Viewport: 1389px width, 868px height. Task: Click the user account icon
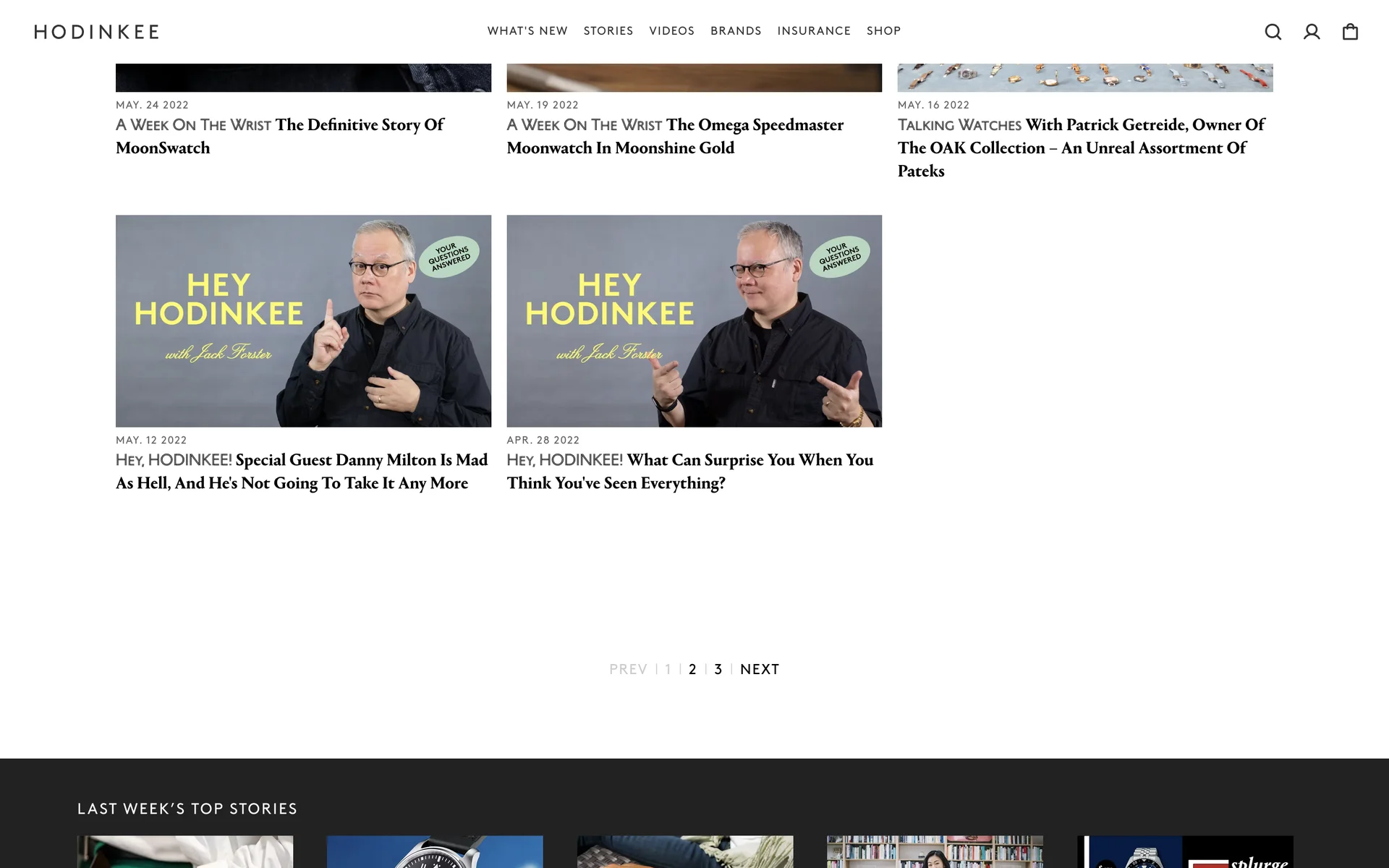click(1311, 32)
